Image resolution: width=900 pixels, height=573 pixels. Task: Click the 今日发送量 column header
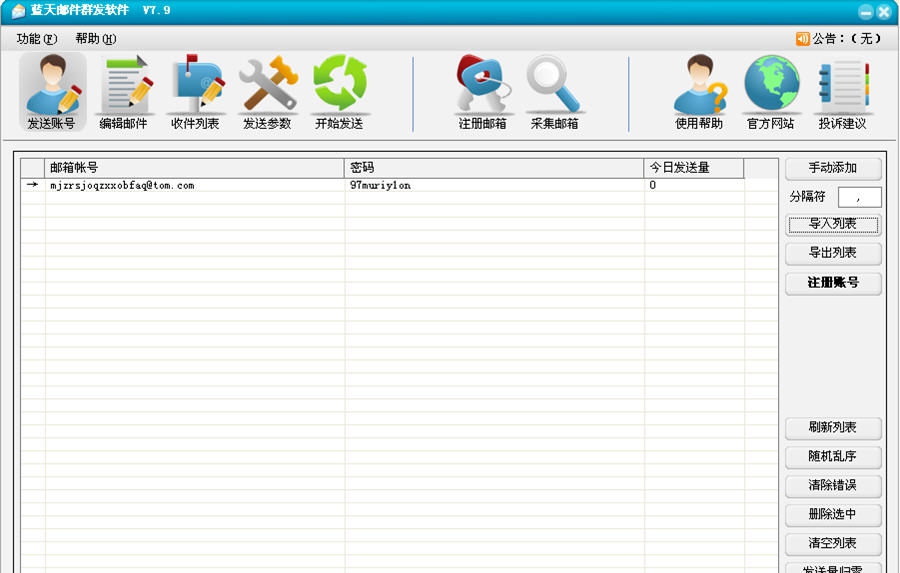(x=693, y=168)
